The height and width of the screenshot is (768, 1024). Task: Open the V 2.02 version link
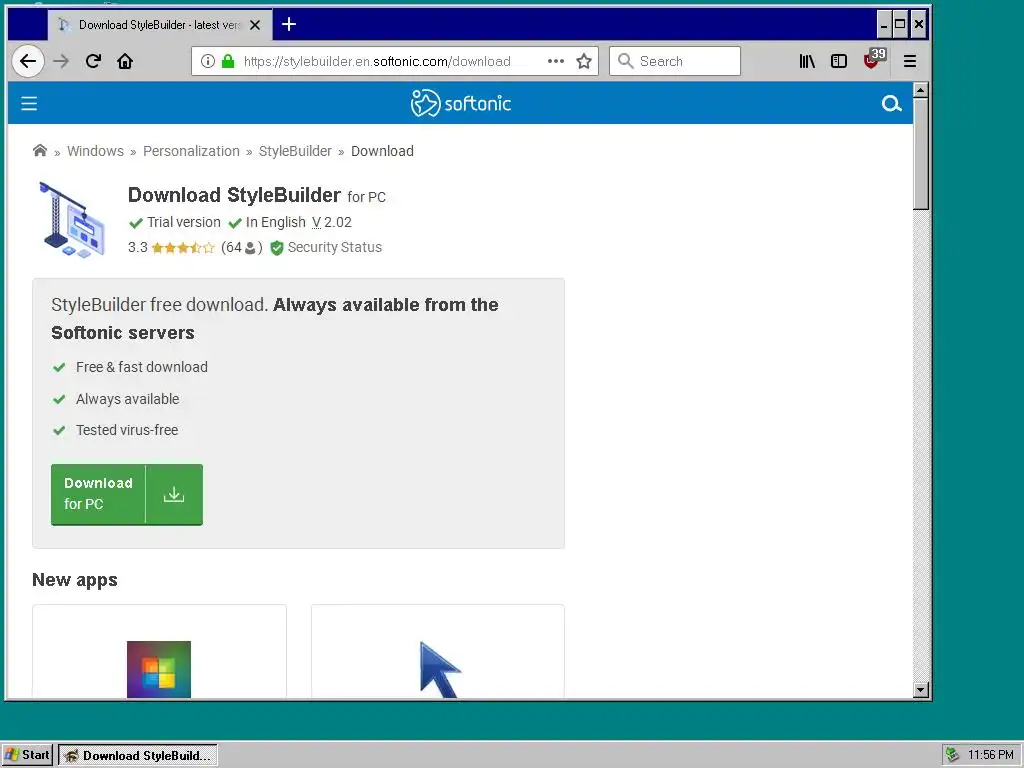[x=332, y=222]
